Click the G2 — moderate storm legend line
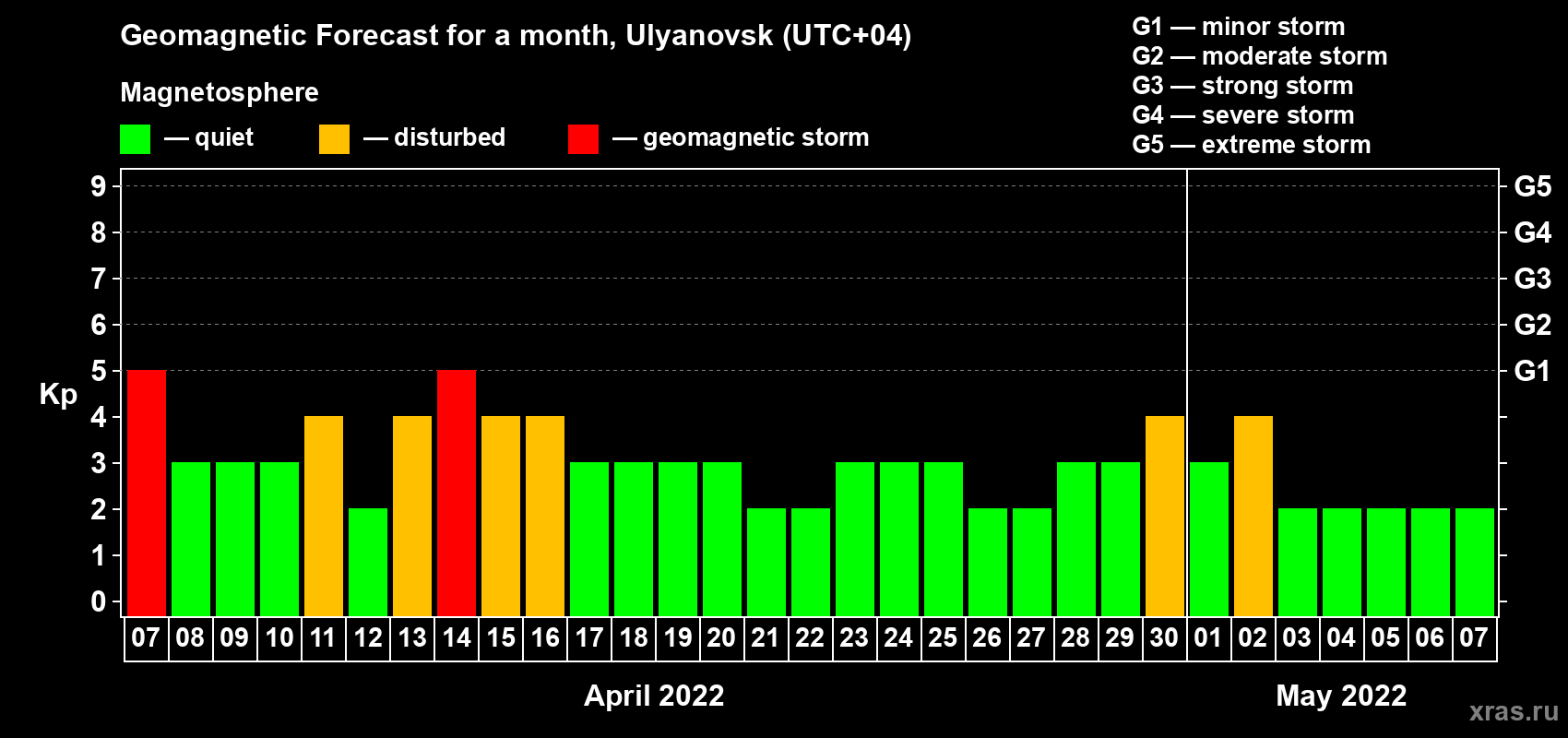 [x=1260, y=56]
